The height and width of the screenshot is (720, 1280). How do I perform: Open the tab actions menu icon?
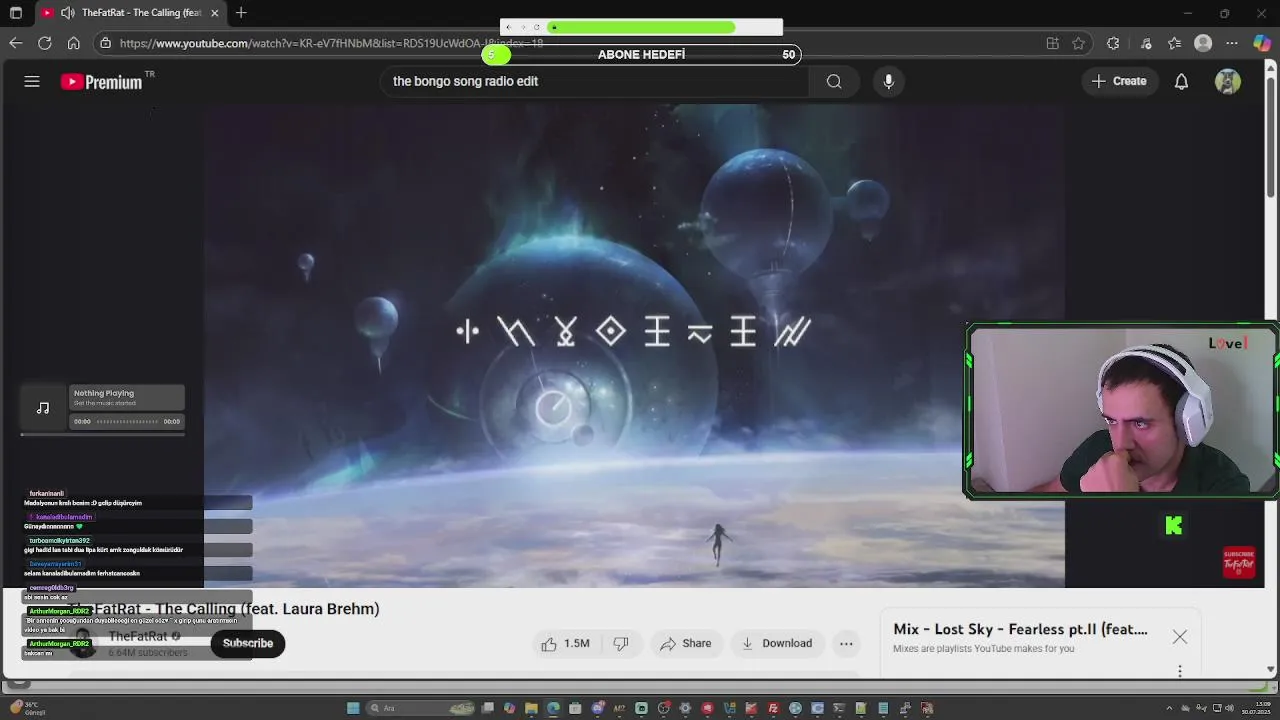[16, 13]
